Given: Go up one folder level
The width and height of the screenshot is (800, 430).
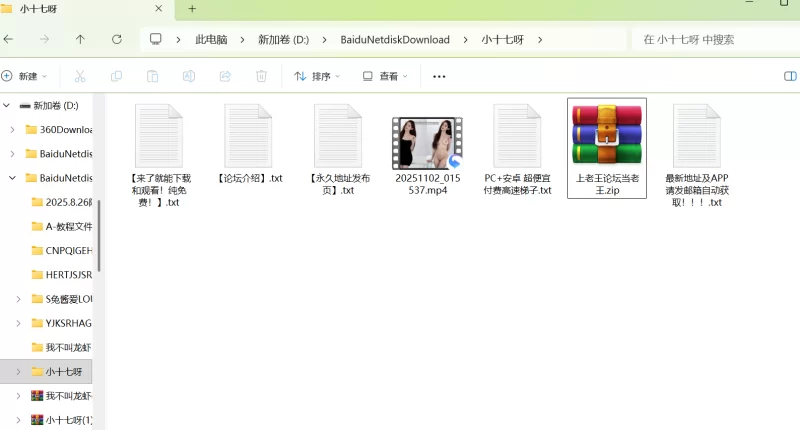Looking at the screenshot, I should (x=80, y=39).
